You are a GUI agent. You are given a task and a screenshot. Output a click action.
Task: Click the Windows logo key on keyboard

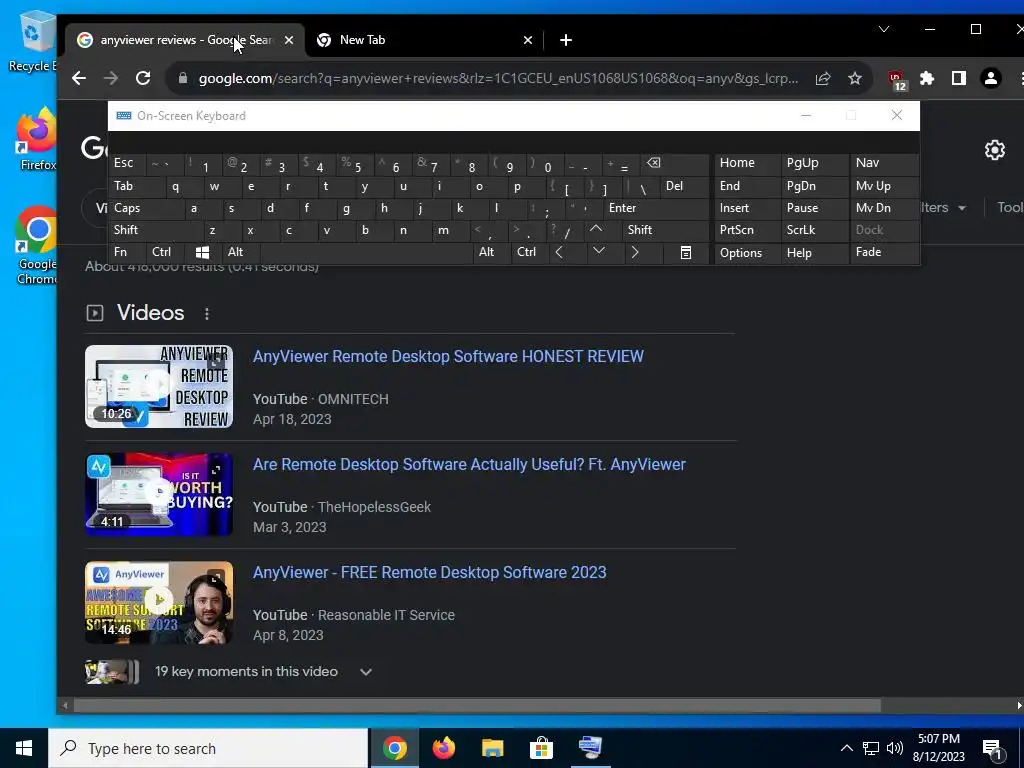[x=202, y=253]
